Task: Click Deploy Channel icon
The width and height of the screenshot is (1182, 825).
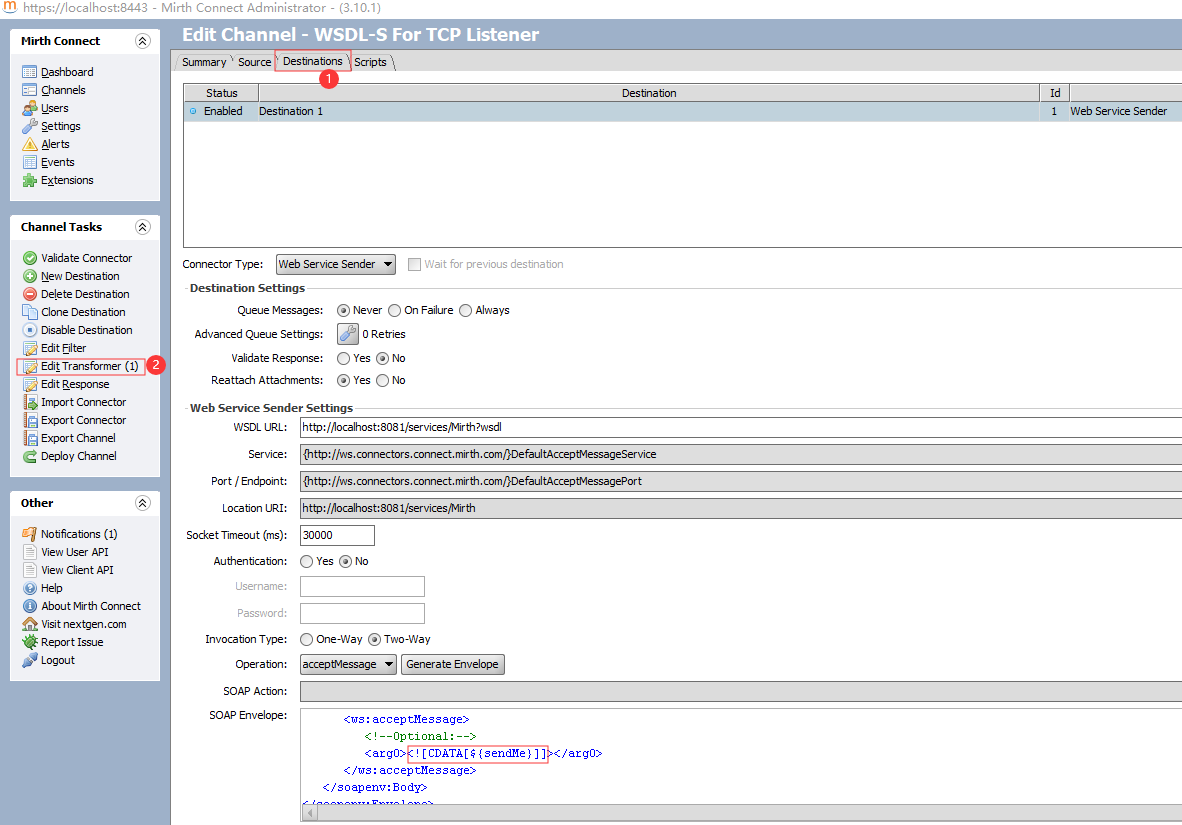Action: point(29,457)
